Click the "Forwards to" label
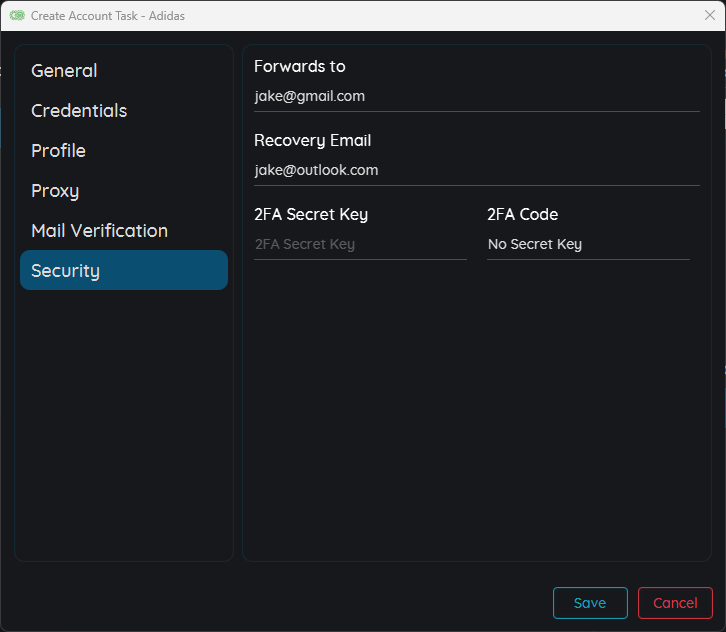Screen dimensions: 726x632 300,67
